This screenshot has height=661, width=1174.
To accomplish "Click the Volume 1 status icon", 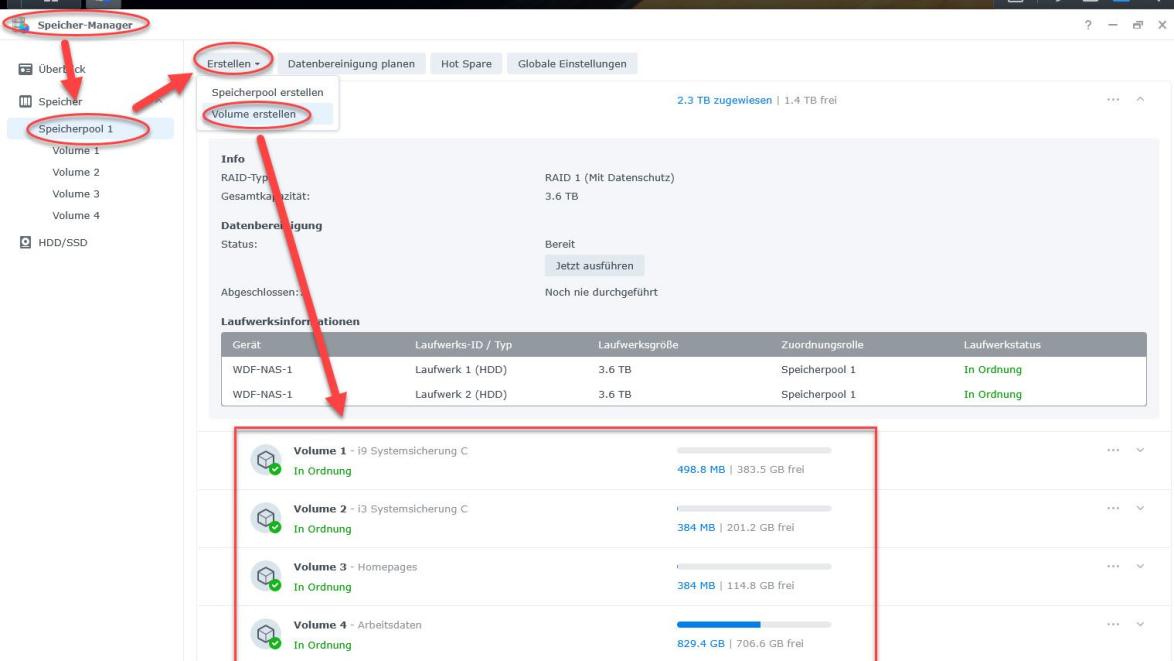I will [x=265, y=459].
